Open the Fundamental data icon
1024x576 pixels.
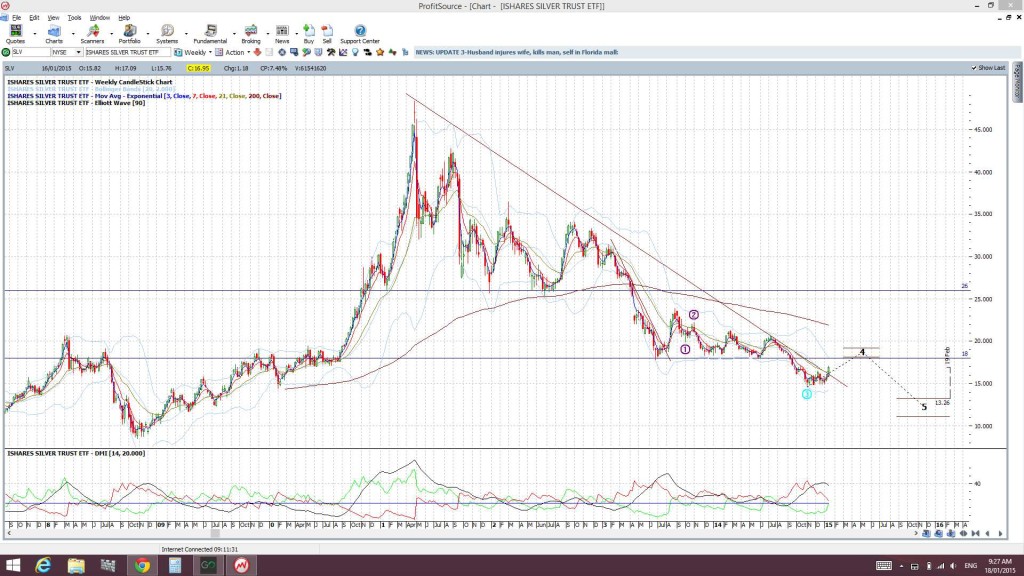point(210,31)
